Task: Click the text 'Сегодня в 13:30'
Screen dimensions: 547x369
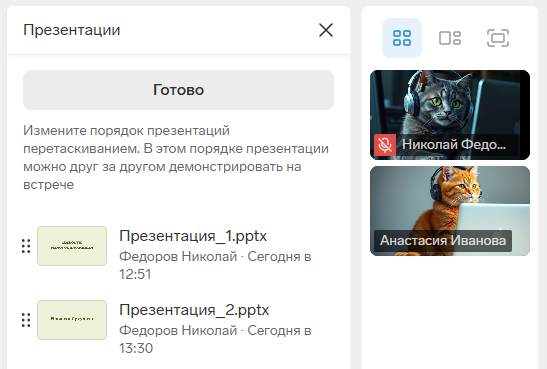Action: [x=215, y=339]
